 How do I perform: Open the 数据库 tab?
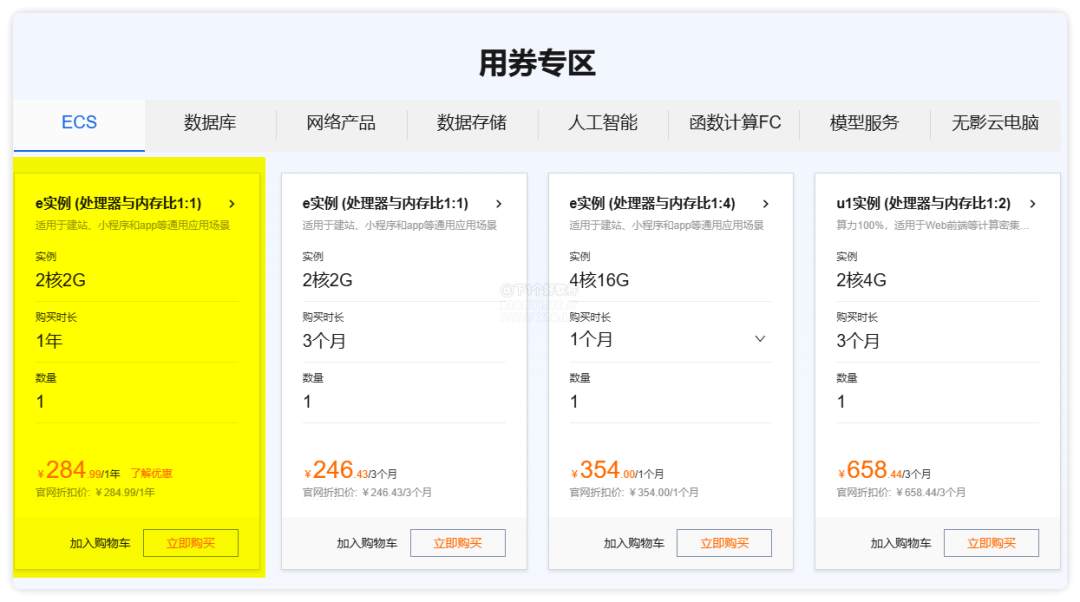pyautogui.click(x=210, y=123)
